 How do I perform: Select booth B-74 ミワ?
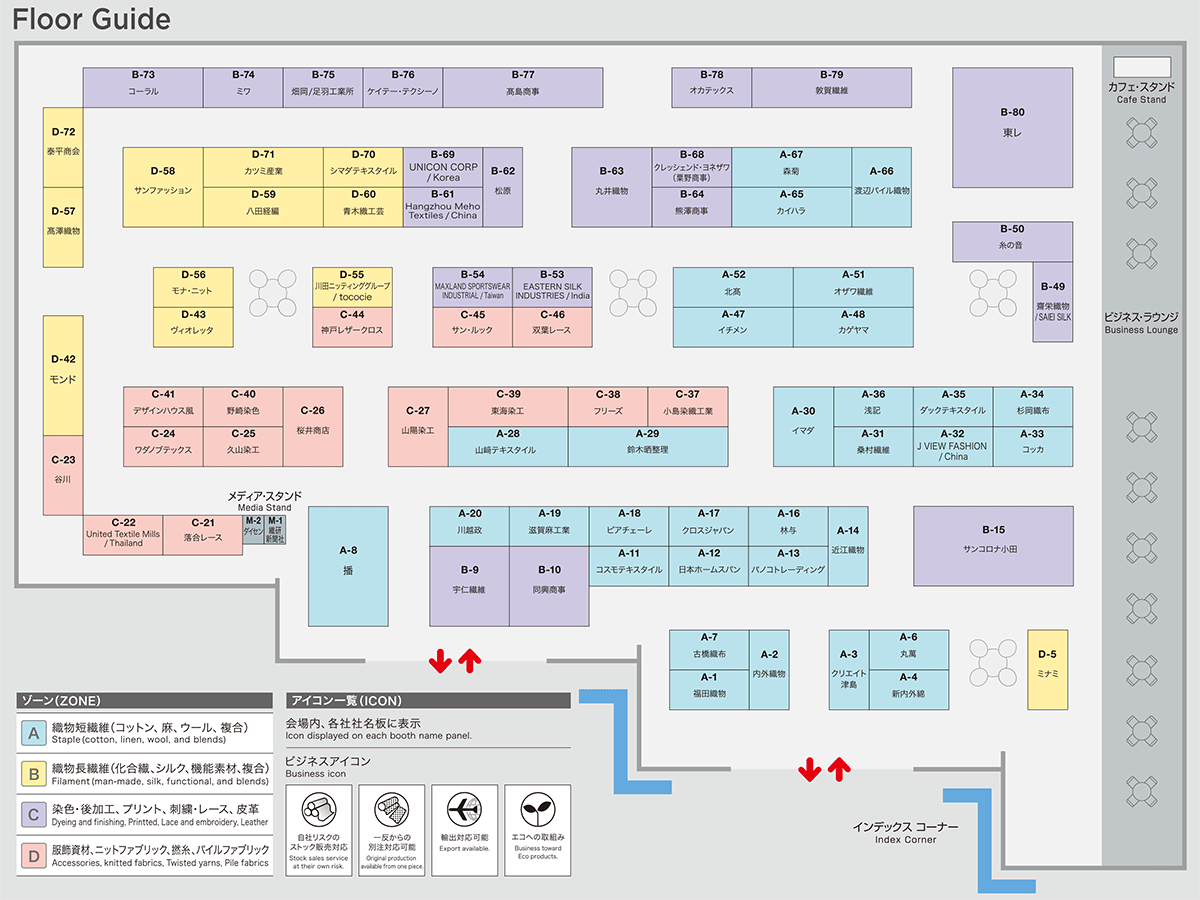click(243, 88)
